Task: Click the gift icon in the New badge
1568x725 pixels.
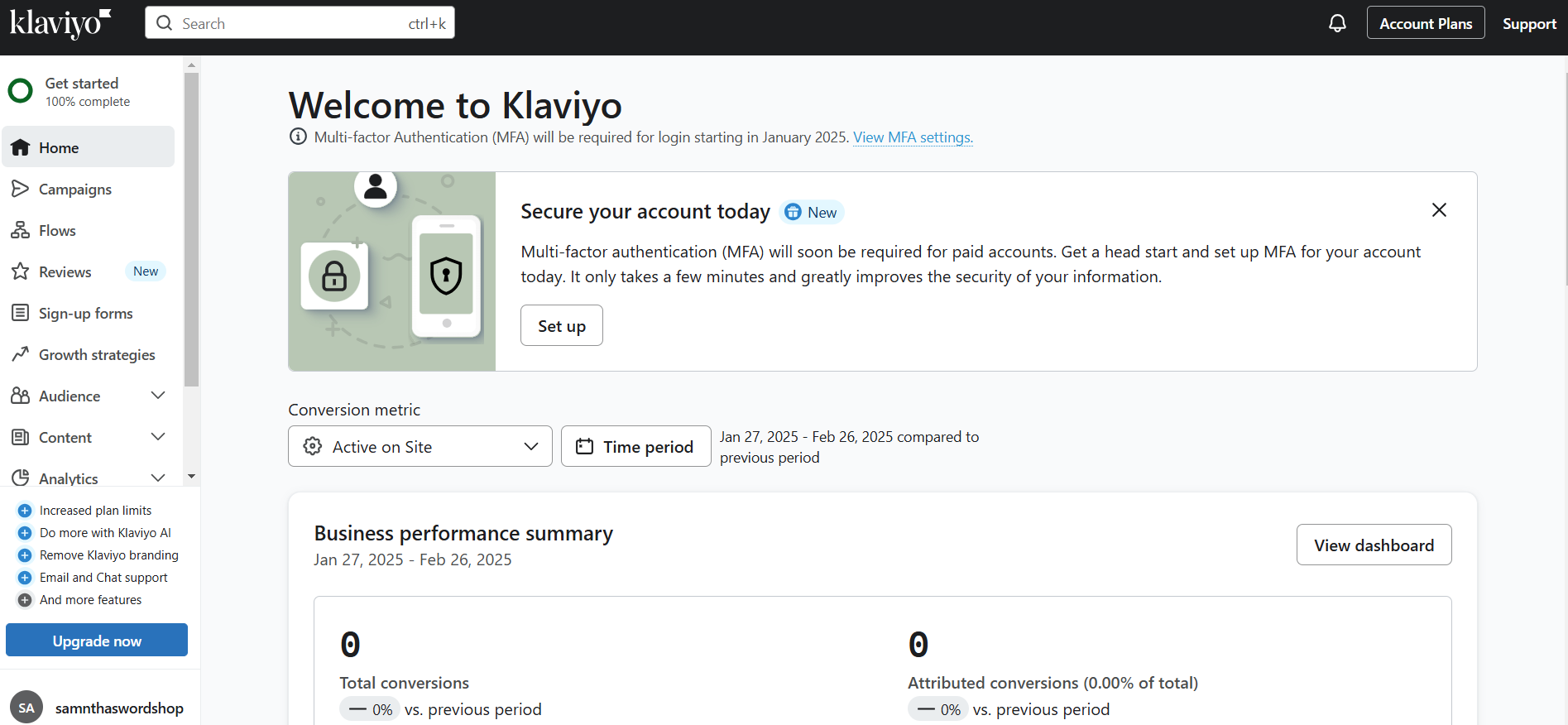Action: coord(794,212)
